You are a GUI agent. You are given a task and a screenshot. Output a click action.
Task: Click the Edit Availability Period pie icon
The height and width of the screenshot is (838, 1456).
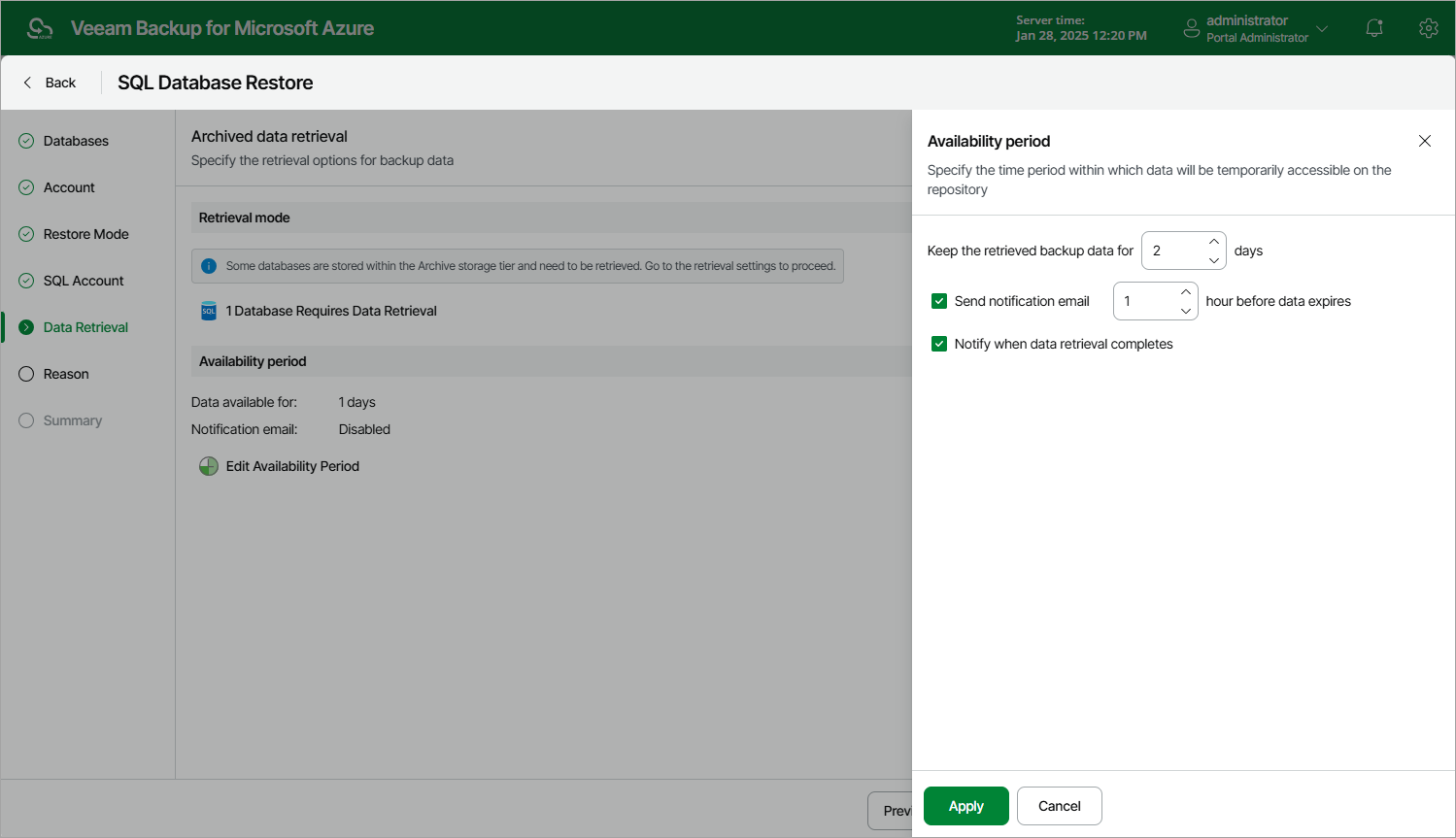(209, 466)
